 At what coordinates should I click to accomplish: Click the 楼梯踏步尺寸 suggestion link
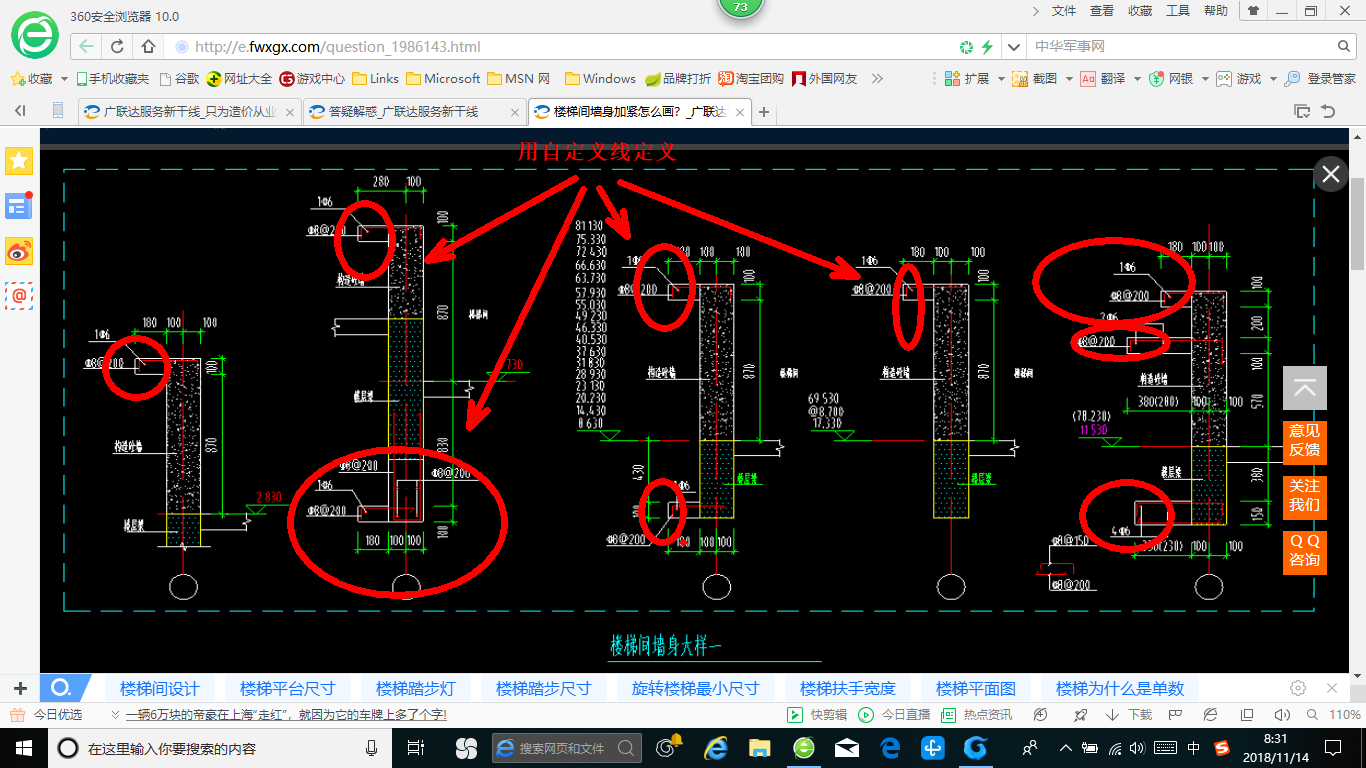click(x=544, y=688)
